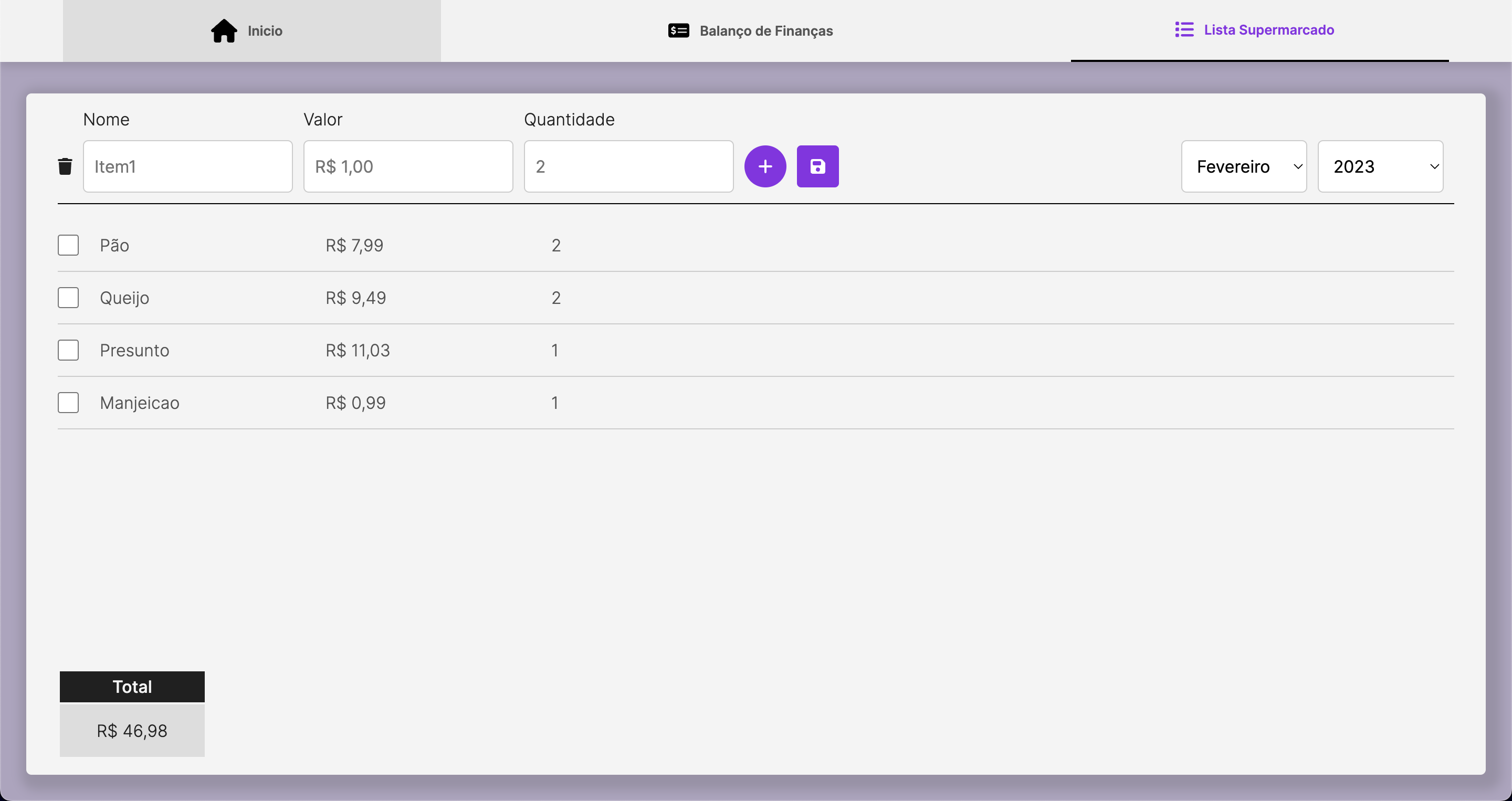The height and width of the screenshot is (801, 1512).
Task: Select Lista Supermarcado tab label
Action: click(1268, 29)
